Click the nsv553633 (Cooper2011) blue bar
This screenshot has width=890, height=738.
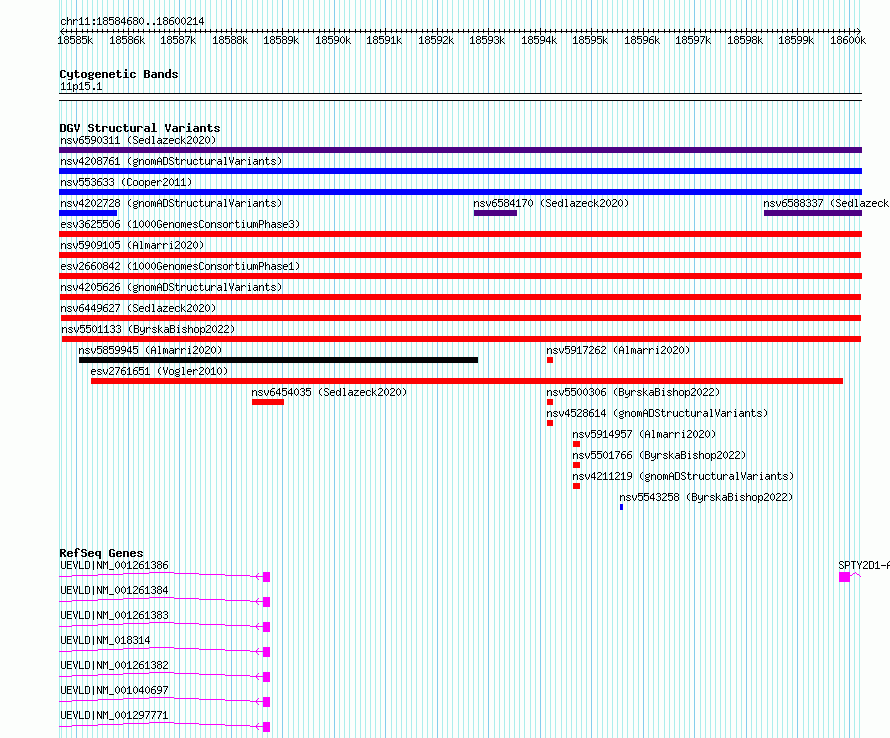click(460, 192)
